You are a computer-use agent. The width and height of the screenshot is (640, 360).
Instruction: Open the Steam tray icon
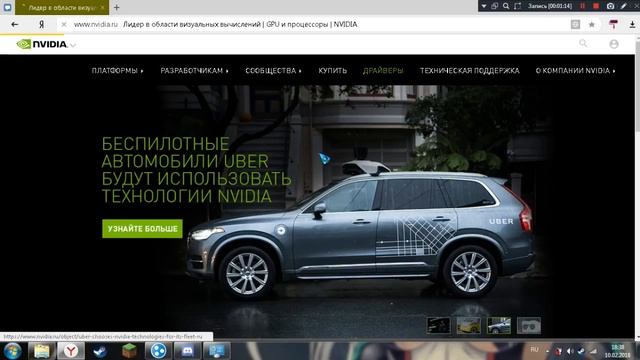click(581, 351)
